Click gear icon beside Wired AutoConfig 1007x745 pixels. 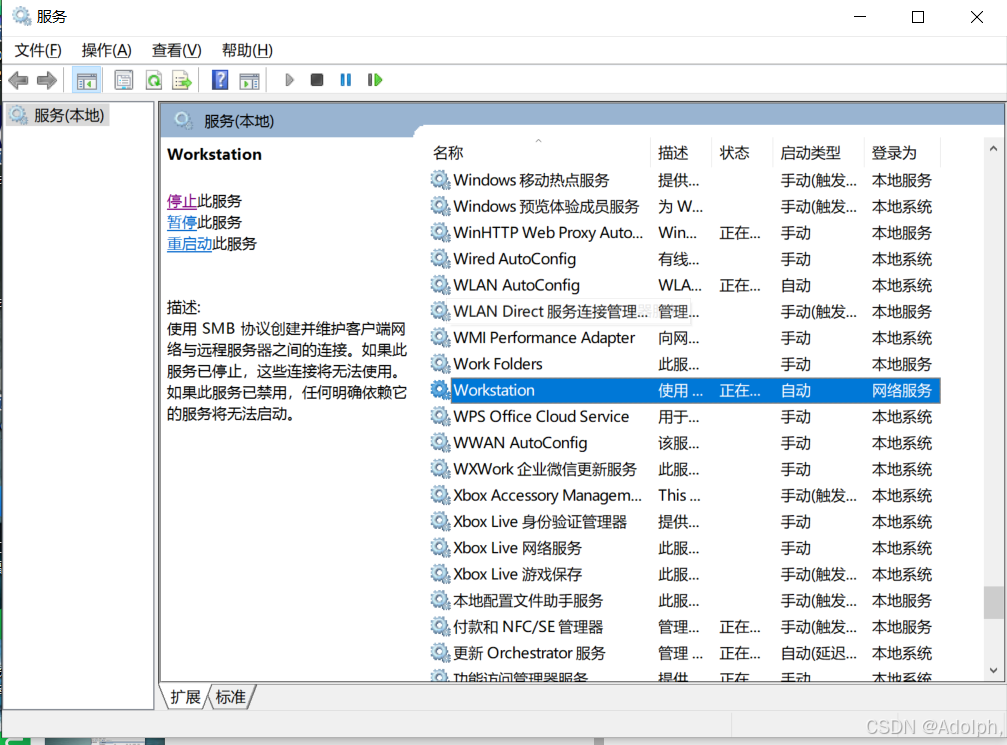pyautogui.click(x=440, y=258)
